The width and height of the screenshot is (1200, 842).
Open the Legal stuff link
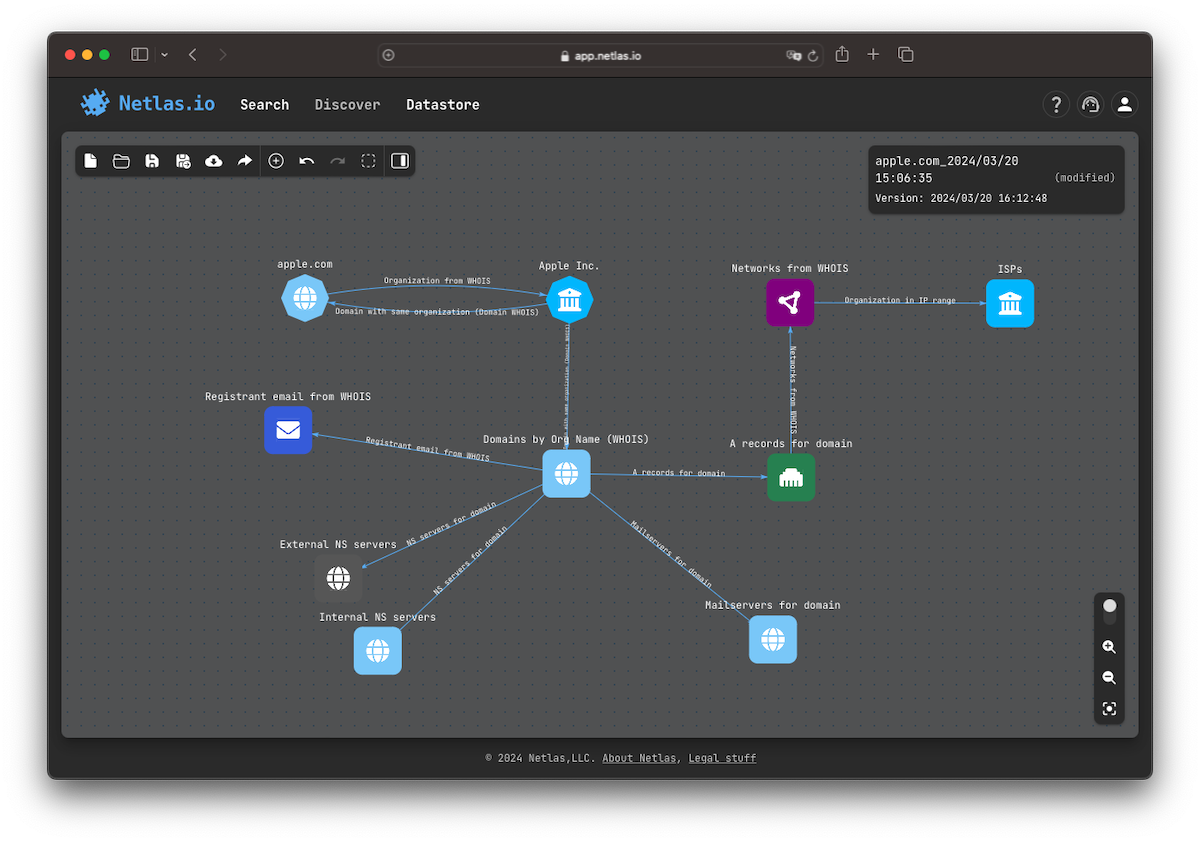(722, 758)
